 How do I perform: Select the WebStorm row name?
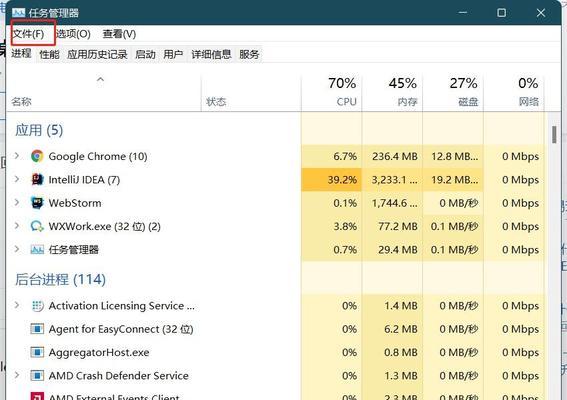75,203
